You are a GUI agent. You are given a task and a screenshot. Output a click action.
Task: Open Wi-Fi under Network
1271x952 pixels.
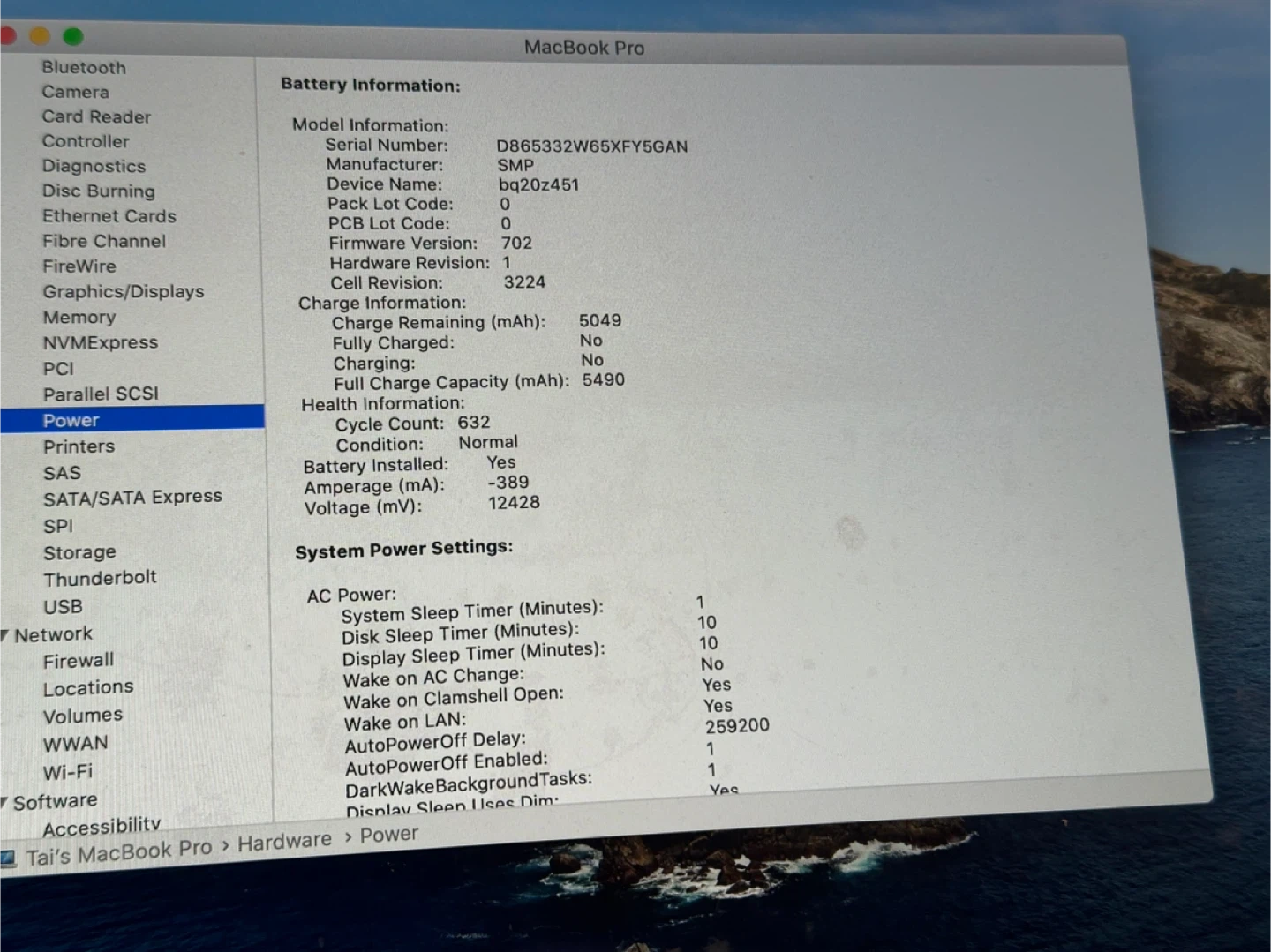point(68,772)
